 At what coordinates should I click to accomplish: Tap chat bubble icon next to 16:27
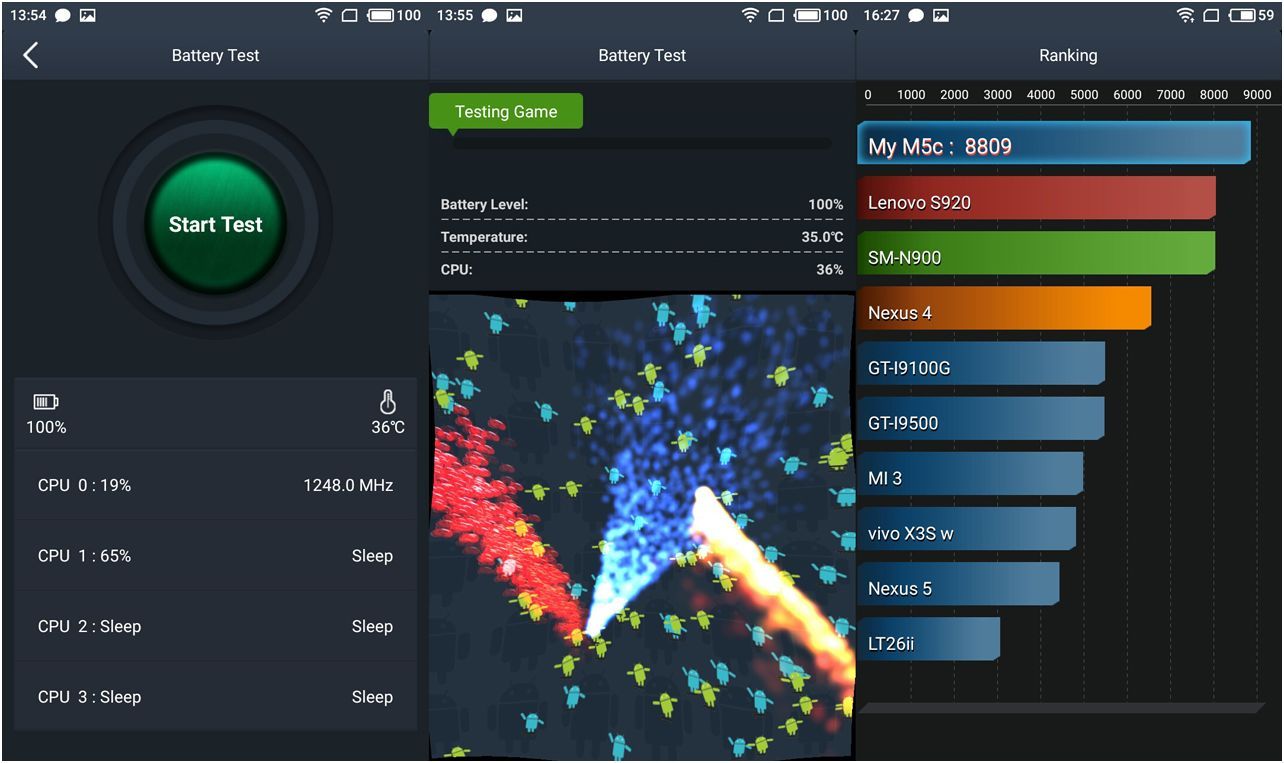(915, 15)
